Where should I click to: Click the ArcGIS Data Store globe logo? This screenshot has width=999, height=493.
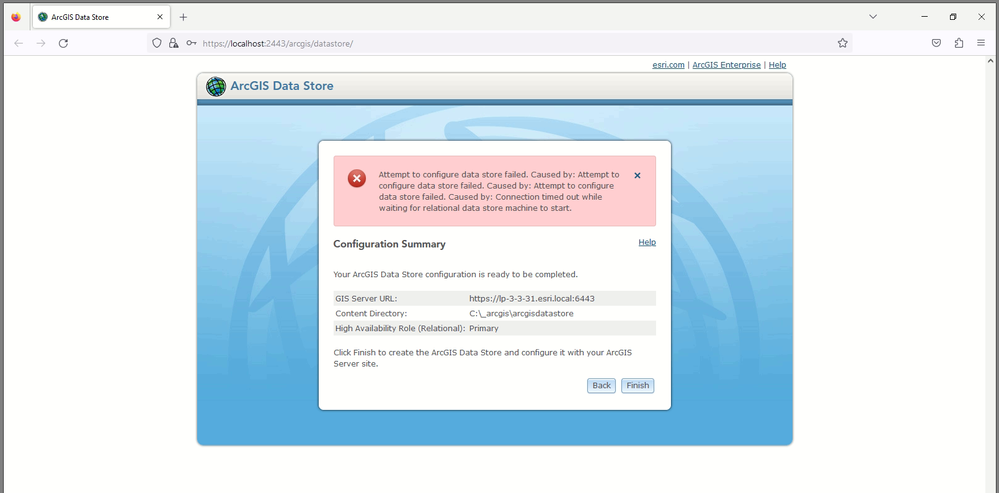tap(216, 86)
